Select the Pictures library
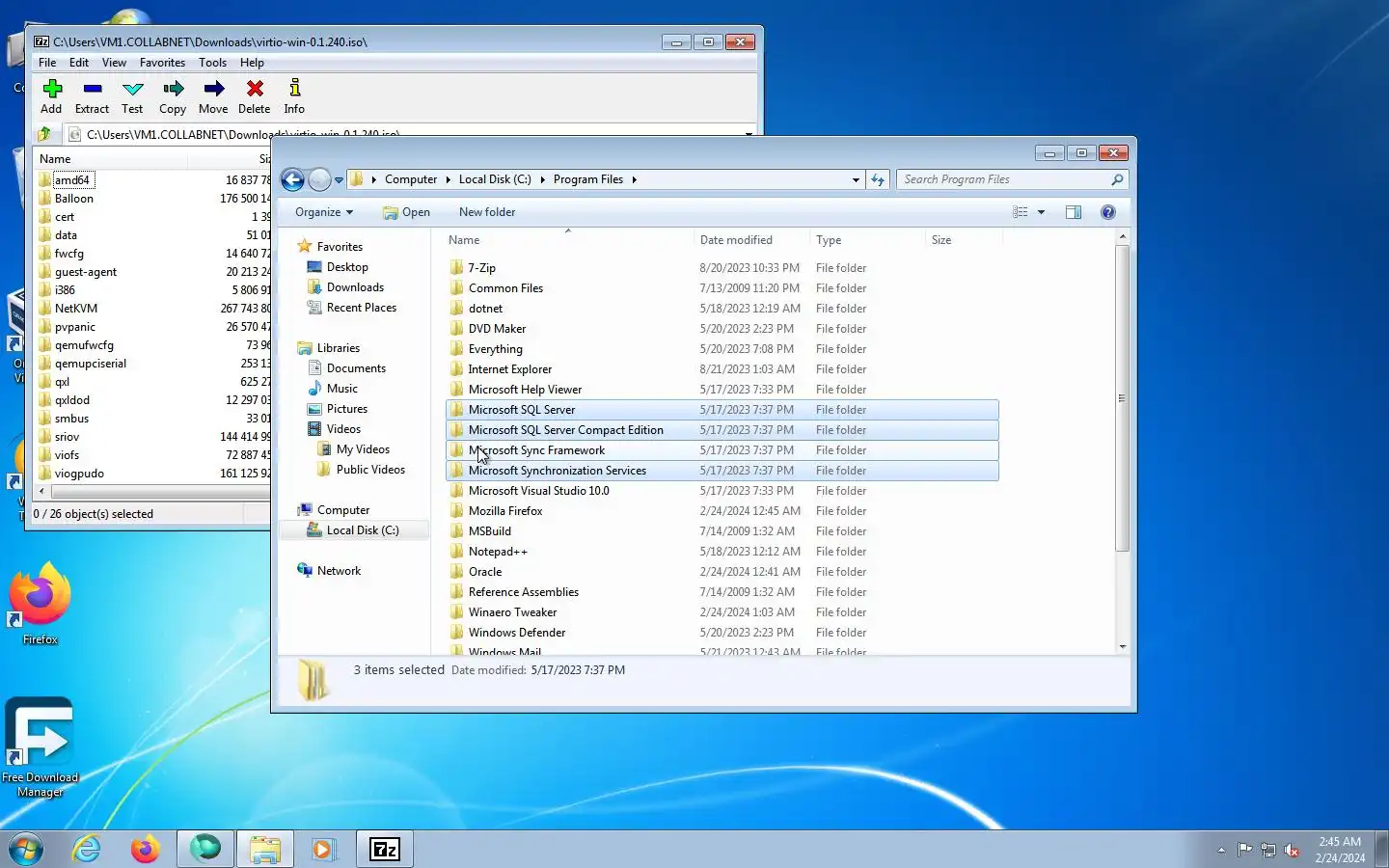 346,409
